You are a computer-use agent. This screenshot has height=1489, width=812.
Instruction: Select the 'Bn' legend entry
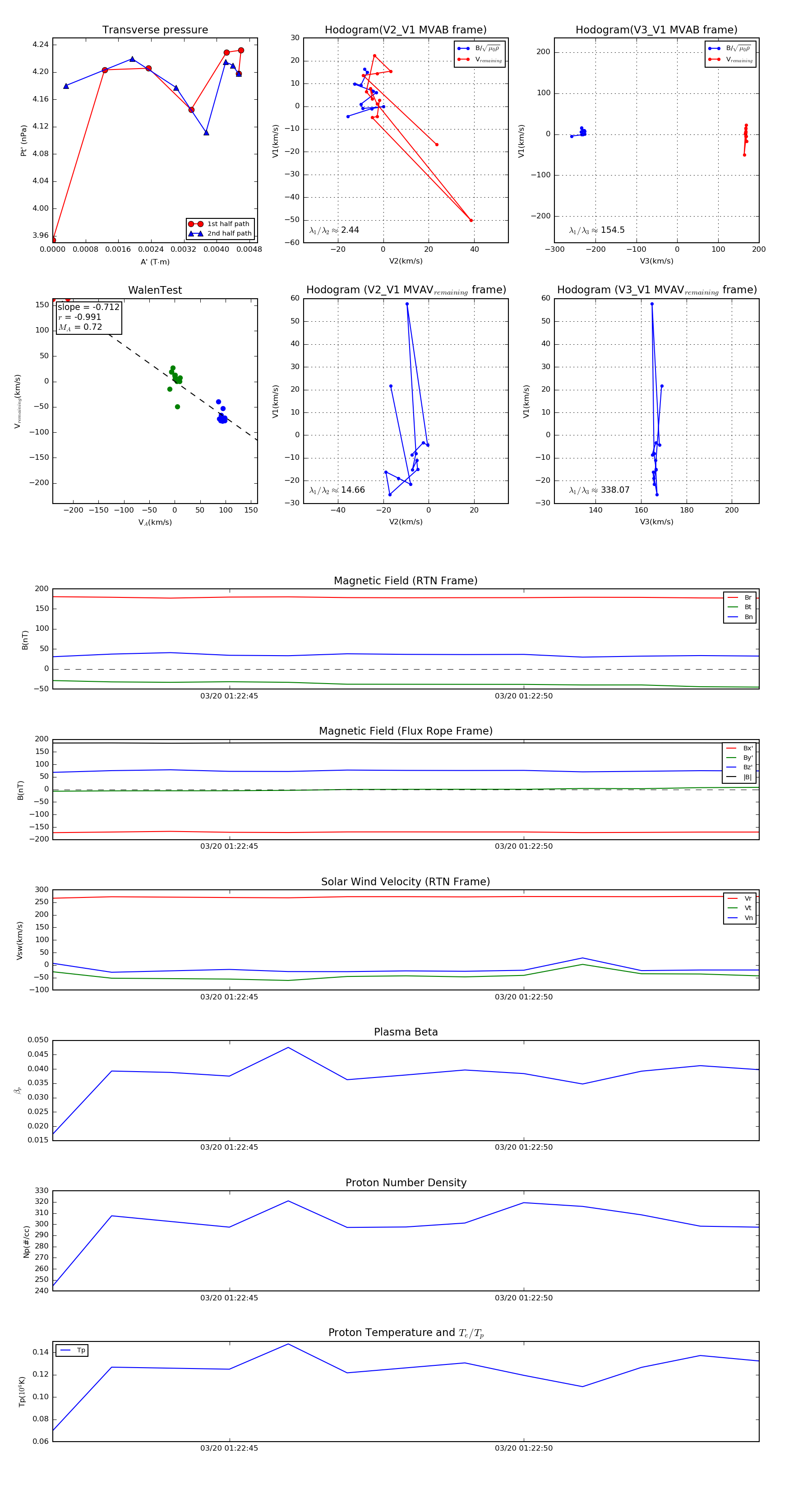tap(740, 617)
